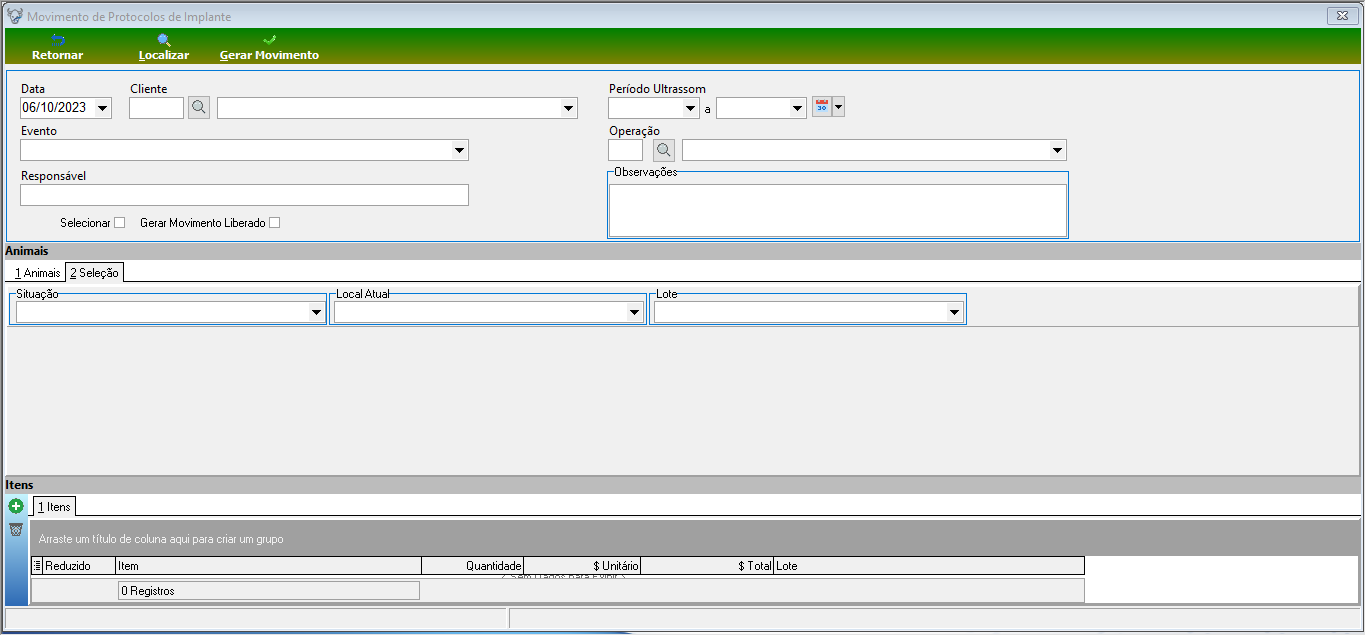Expand the Cliente name dropdown
This screenshot has height=636, width=1366.
[568, 108]
